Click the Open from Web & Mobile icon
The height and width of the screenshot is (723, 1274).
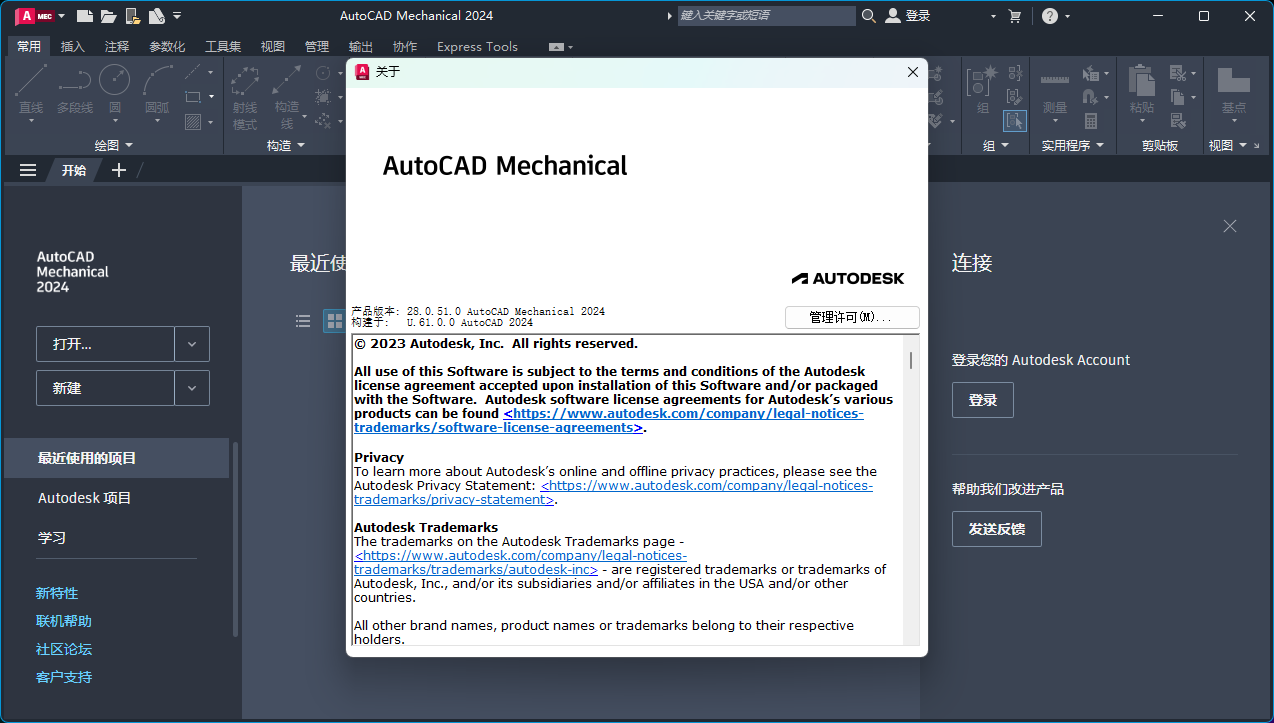pyautogui.click(x=132, y=16)
